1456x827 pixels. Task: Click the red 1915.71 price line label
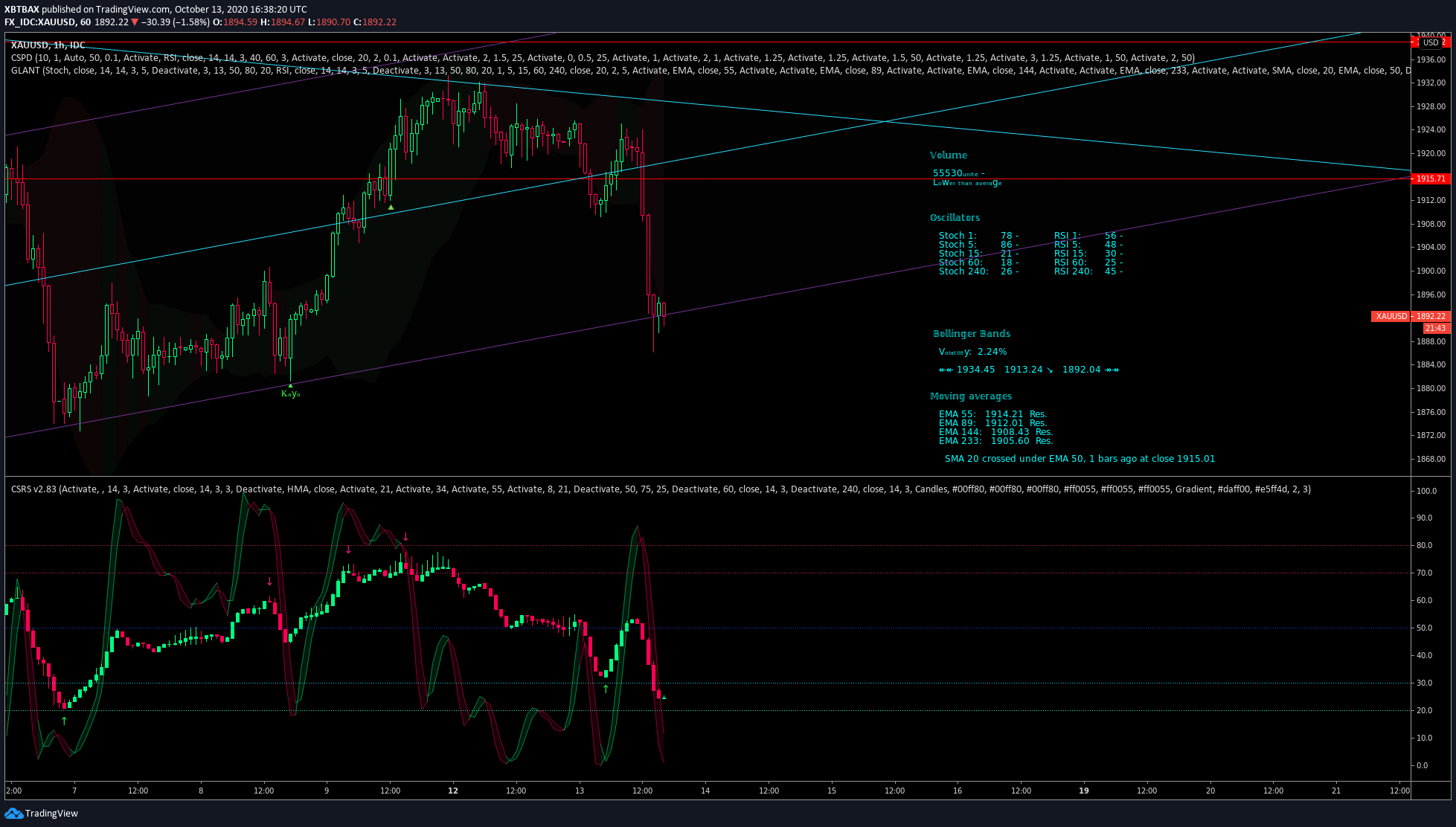[1430, 178]
